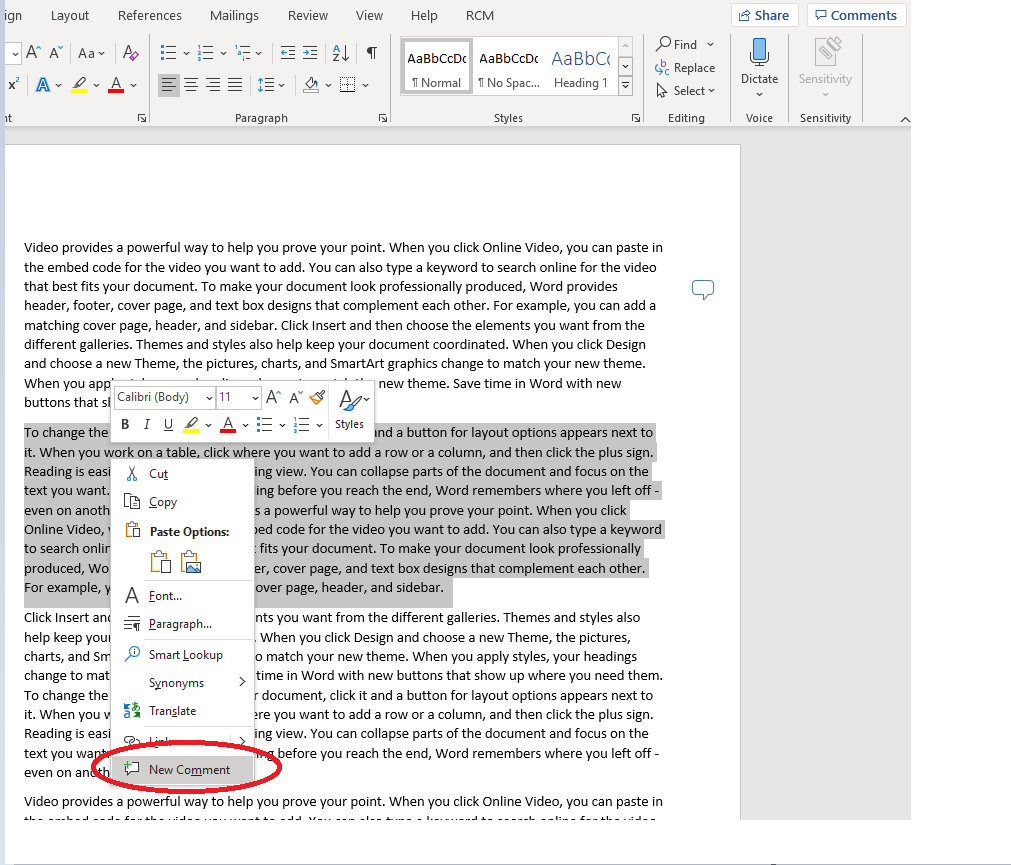The height and width of the screenshot is (865, 1011).
Task: Click the Increase Indent icon
Action: (x=310, y=53)
